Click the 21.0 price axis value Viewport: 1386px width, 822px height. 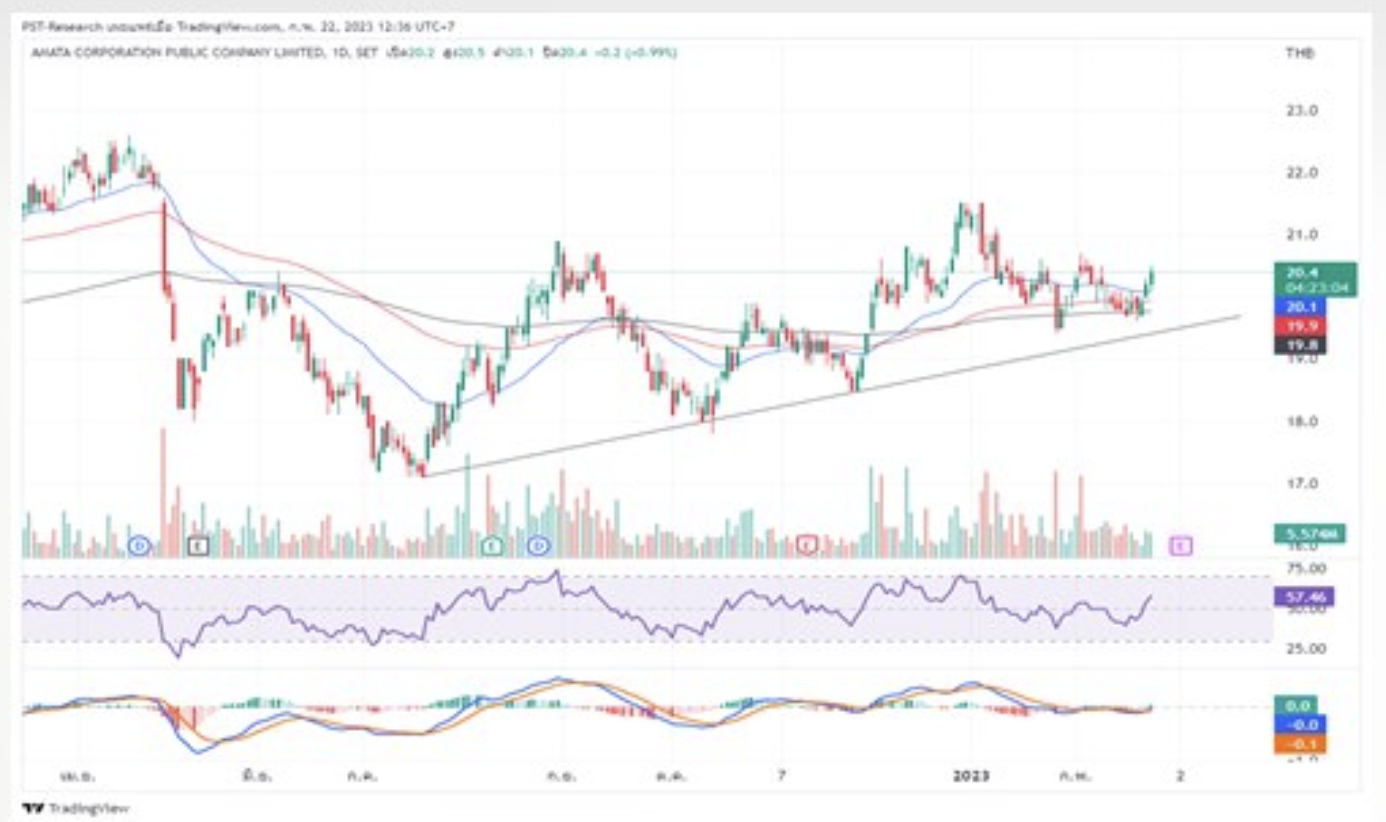pyautogui.click(x=1301, y=235)
